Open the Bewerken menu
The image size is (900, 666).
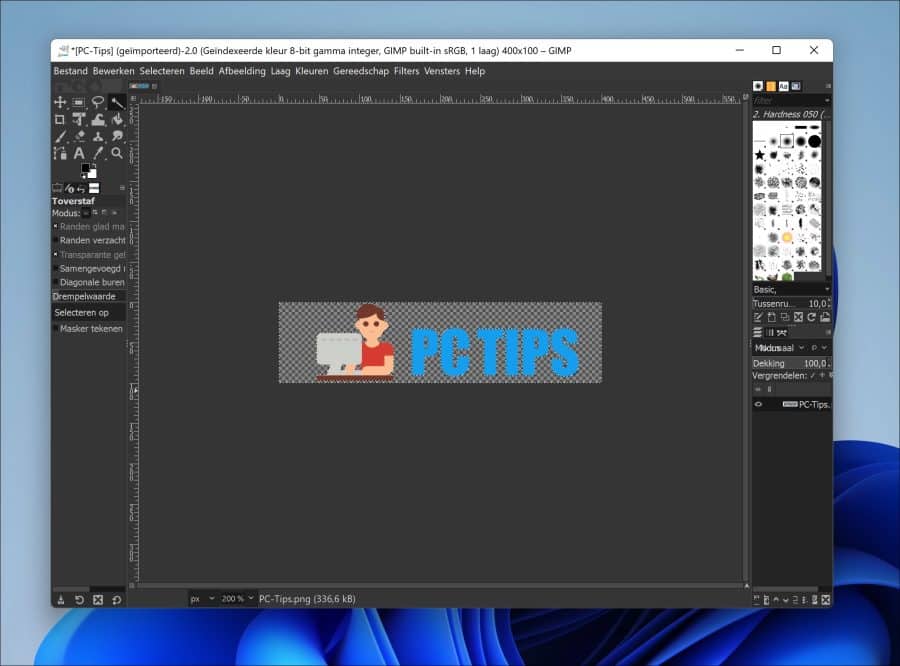tap(113, 71)
